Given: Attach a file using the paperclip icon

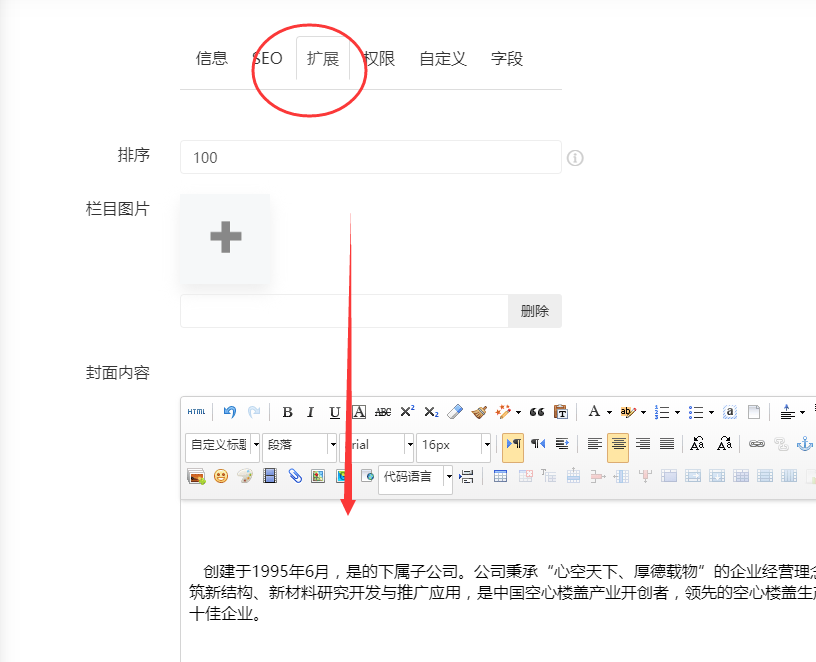Looking at the screenshot, I should coord(295,478).
